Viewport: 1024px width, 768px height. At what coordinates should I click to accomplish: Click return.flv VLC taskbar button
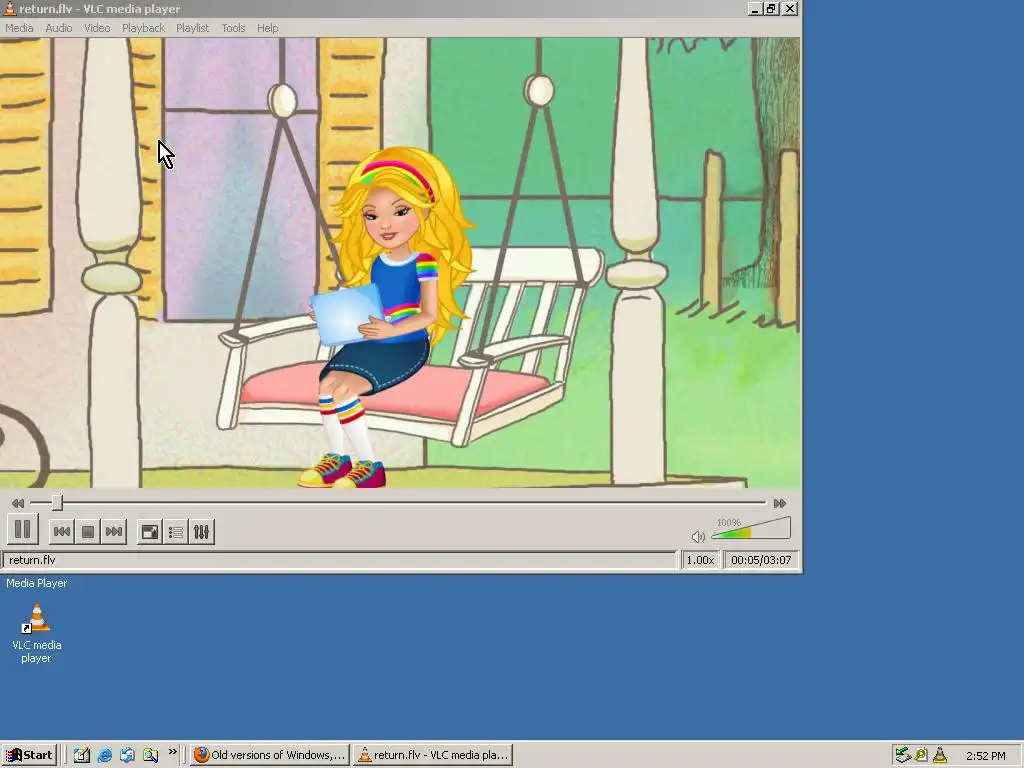(432, 755)
